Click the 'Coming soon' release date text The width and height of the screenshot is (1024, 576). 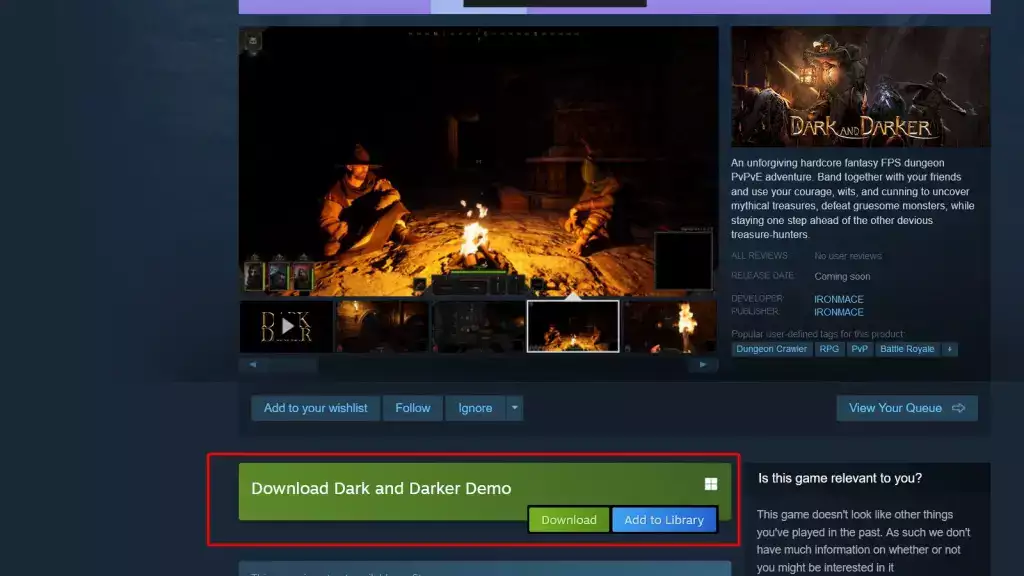[x=842, y=276]
